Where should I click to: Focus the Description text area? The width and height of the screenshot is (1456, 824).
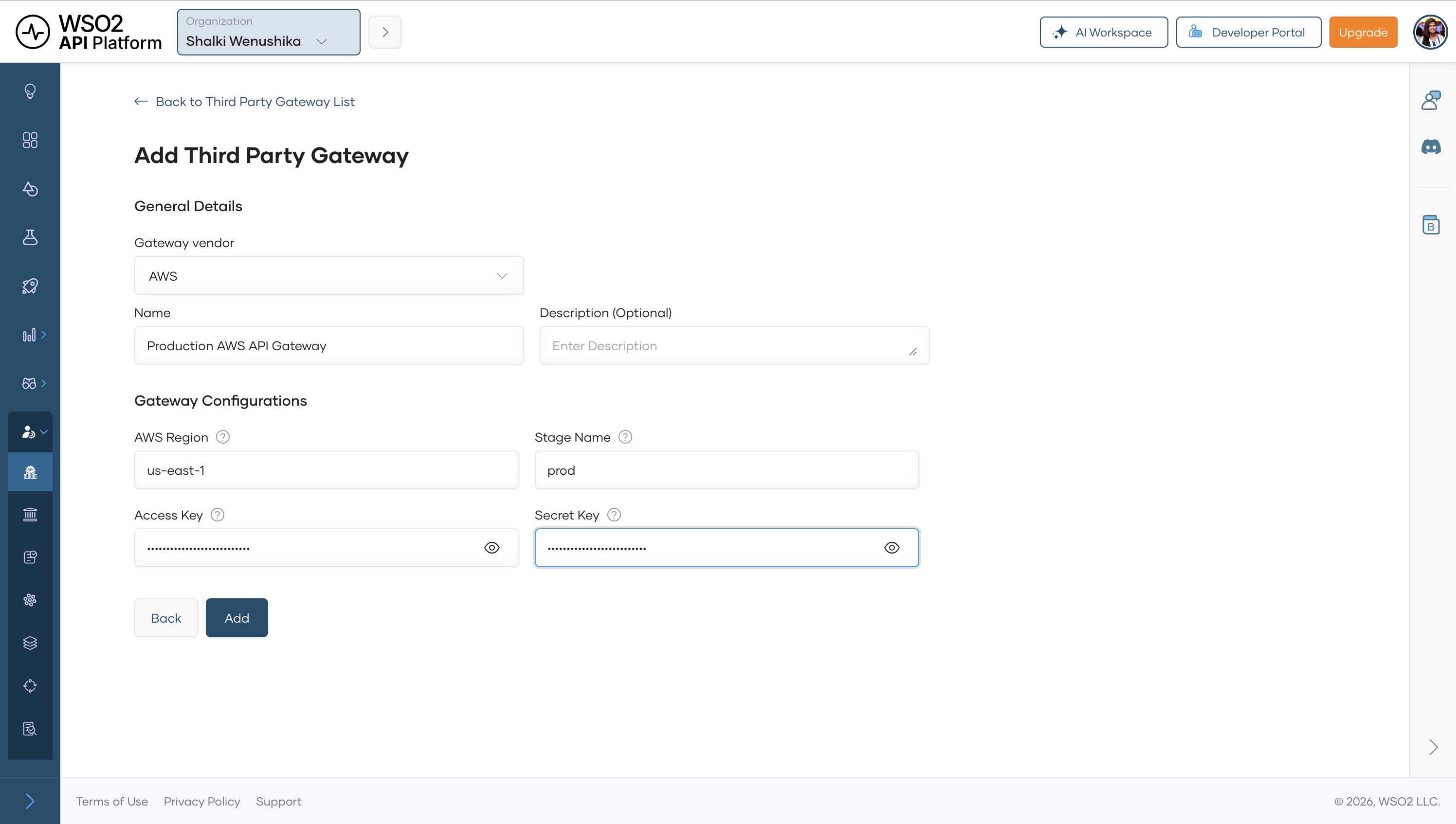tap(734, 345)
